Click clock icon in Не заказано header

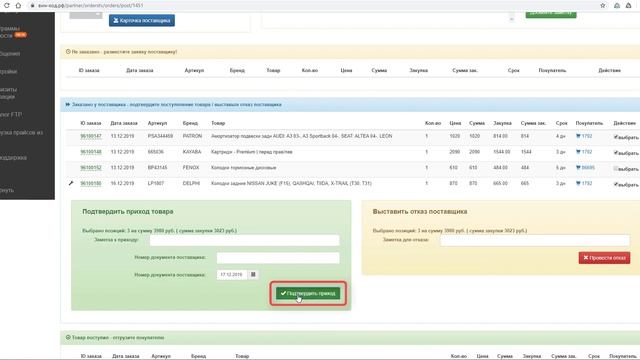pos(68,52)
